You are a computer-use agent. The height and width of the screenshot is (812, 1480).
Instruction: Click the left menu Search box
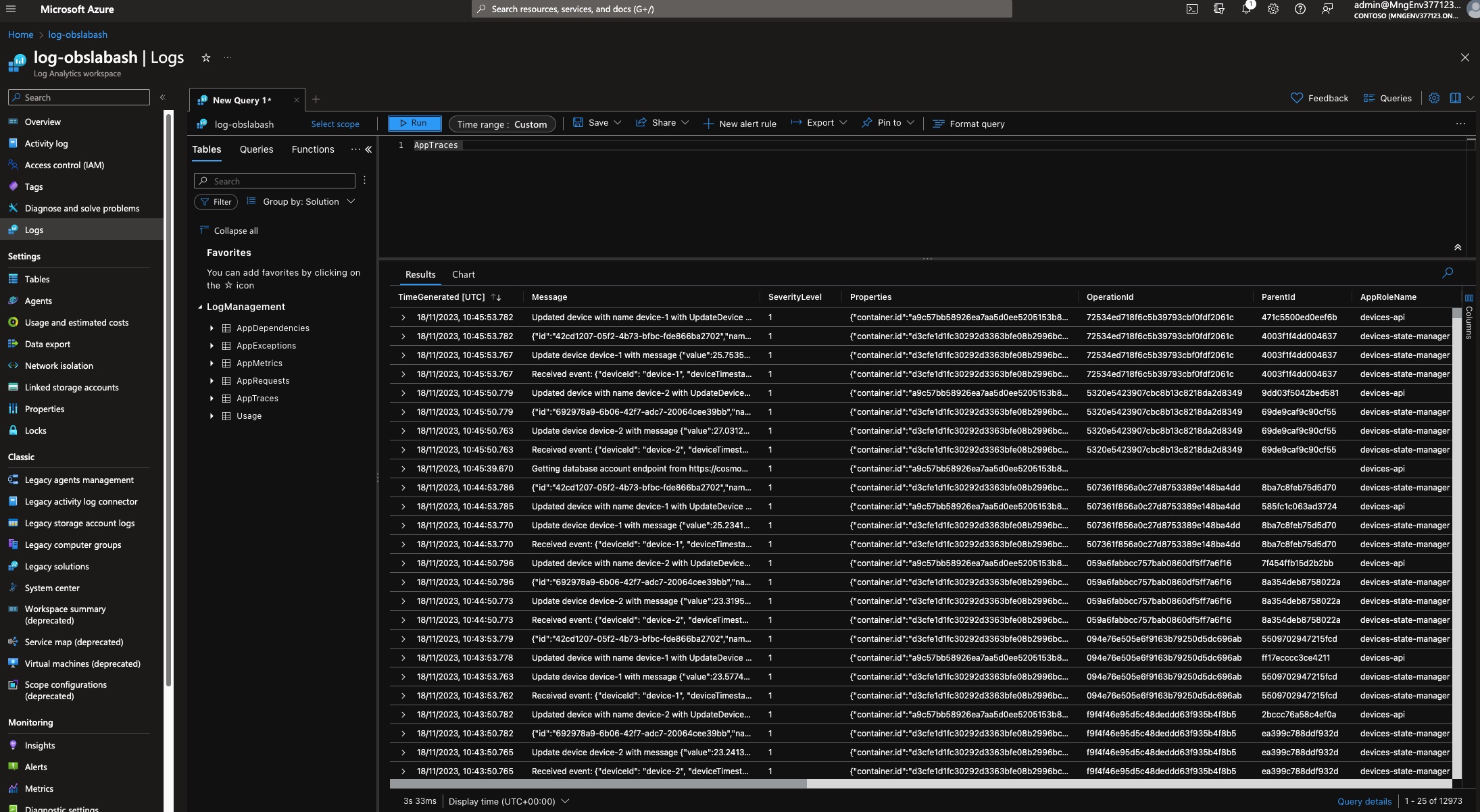pos(79,97)
